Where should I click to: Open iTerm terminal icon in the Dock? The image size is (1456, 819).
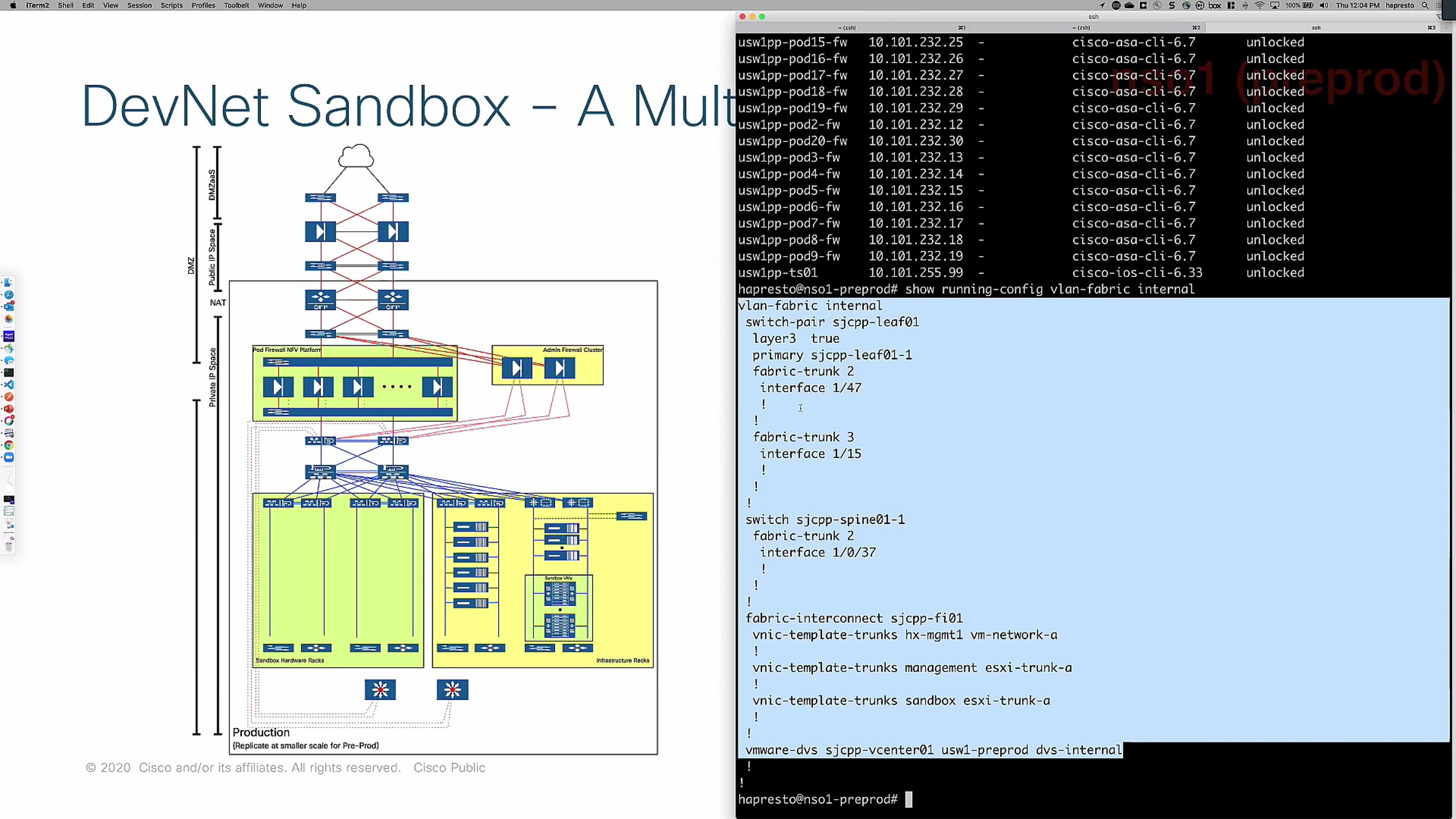click(8, 372)
